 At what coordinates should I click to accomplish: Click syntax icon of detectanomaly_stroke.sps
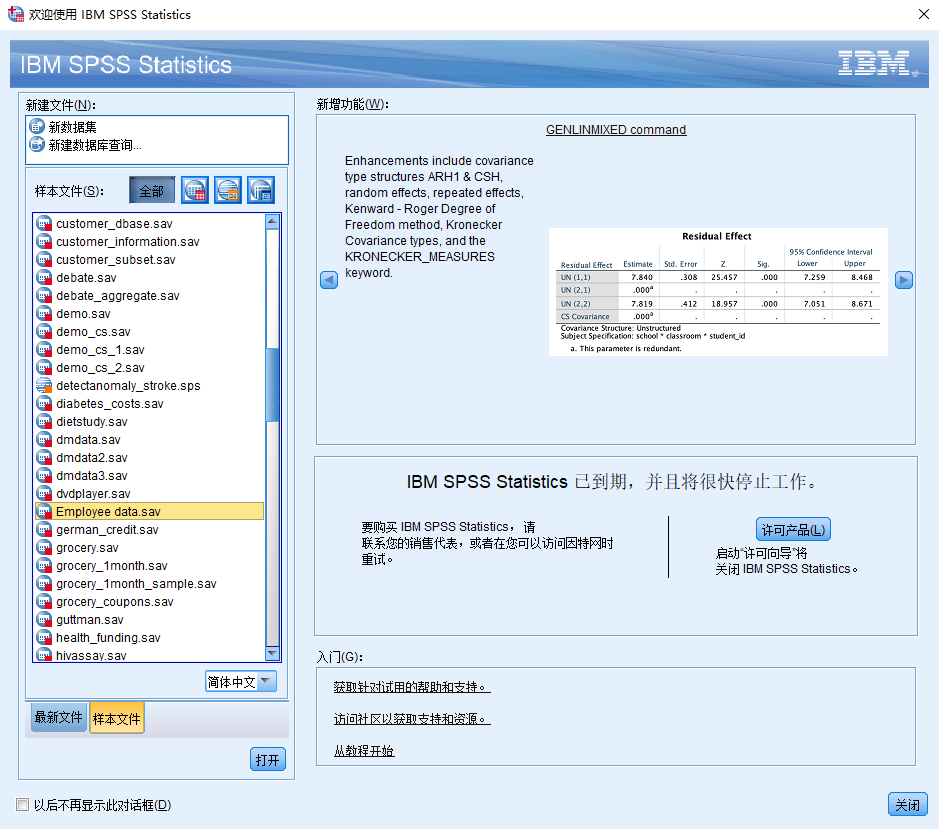coord(44,385)
